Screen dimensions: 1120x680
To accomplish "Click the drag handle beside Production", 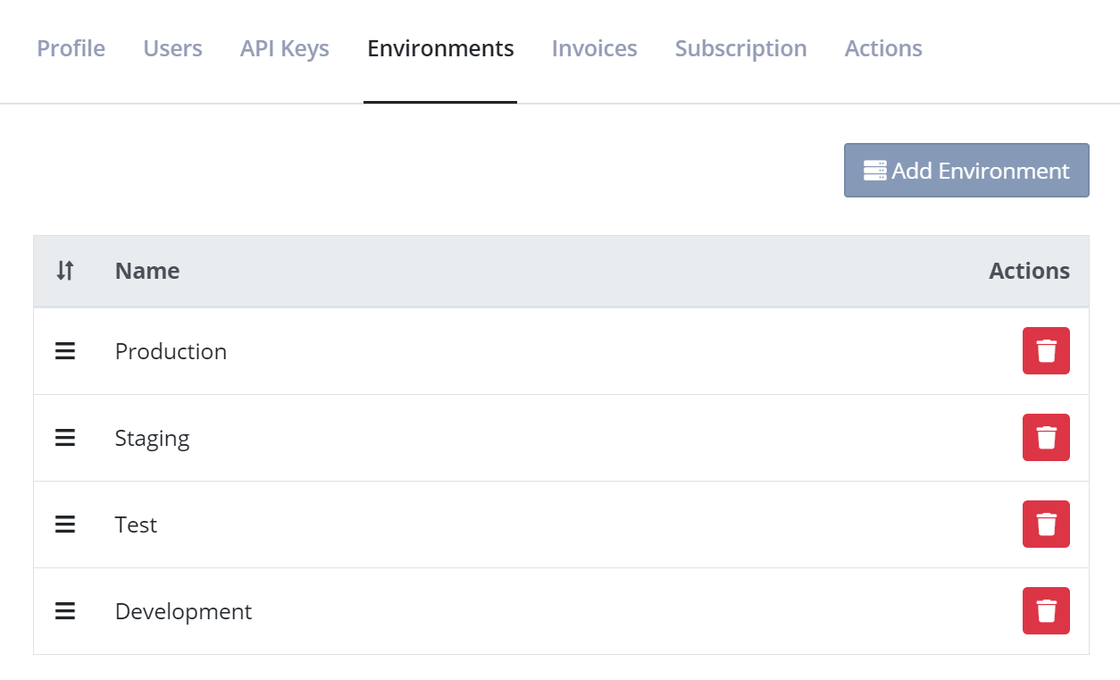I will coord(65,351).
